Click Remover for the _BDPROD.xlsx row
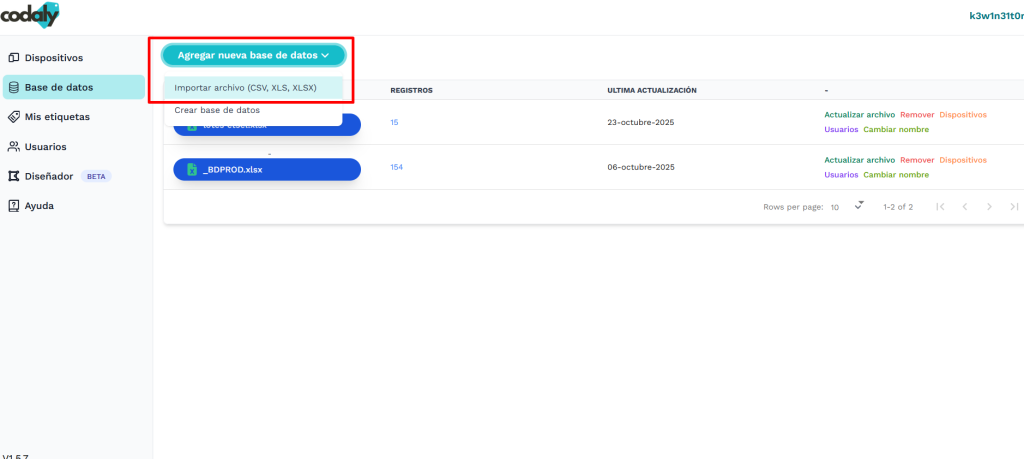 (916, 160)
